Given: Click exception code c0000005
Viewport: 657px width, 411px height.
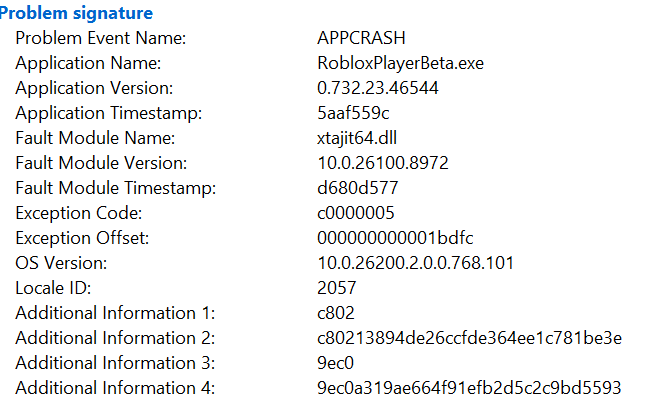Looking at the screenshot, I should [x=356, y=213].
